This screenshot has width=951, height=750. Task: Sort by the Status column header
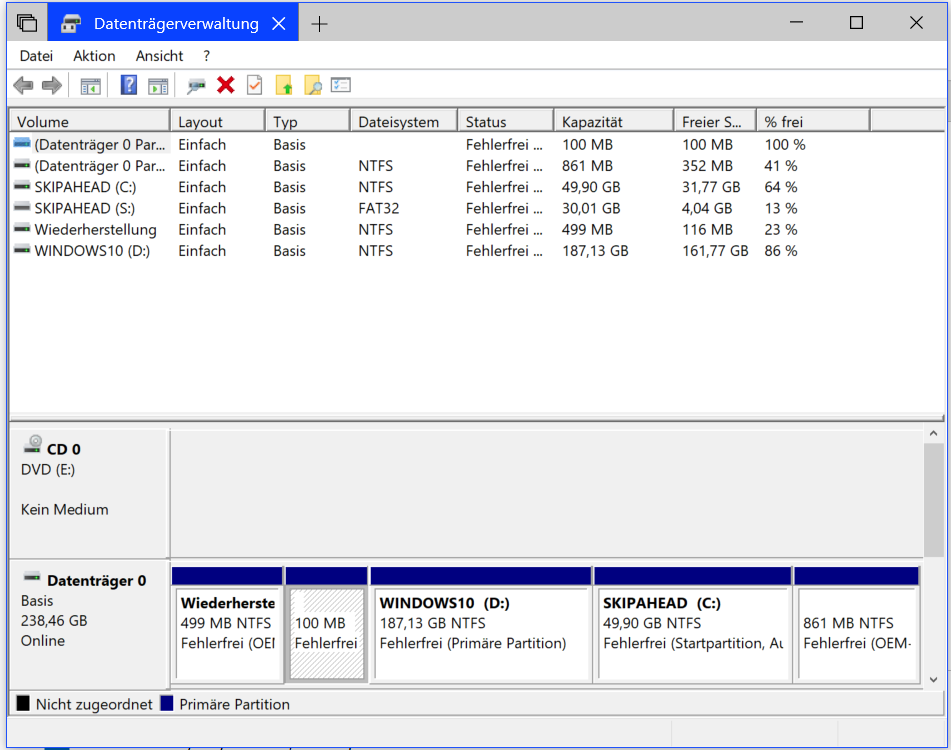tap(506, 122)
